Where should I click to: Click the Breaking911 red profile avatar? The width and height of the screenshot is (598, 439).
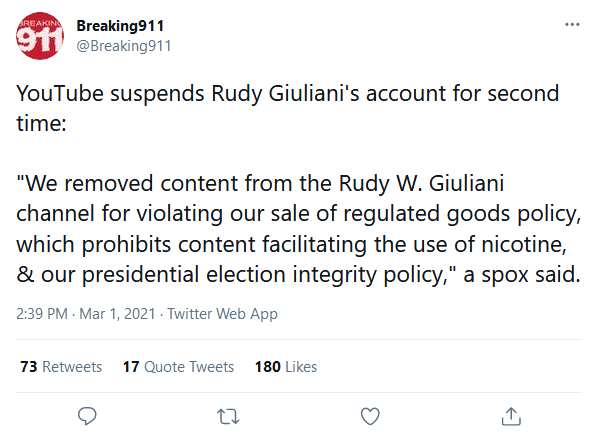40,36
